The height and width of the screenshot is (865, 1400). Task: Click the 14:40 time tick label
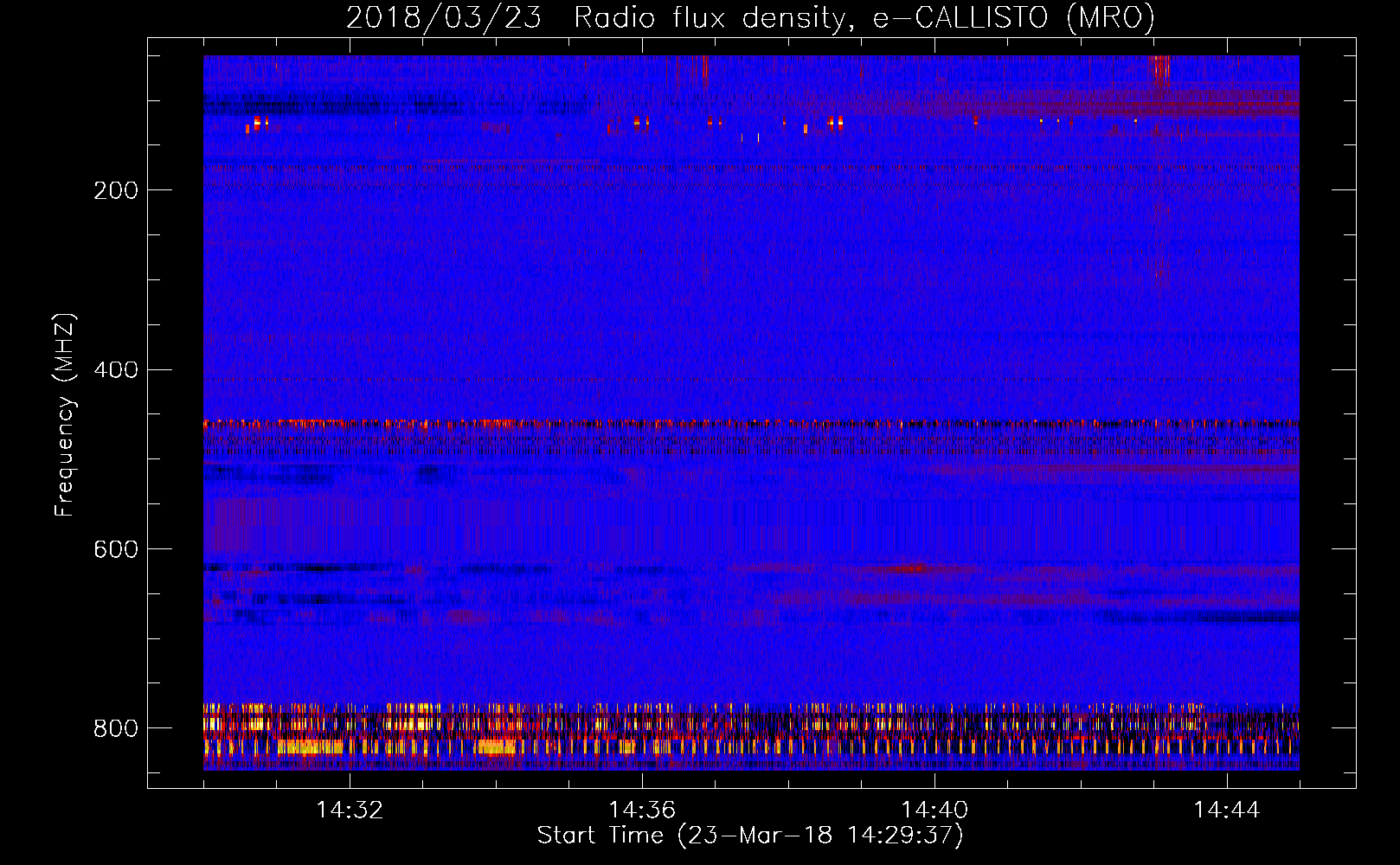tap(934, 811)
